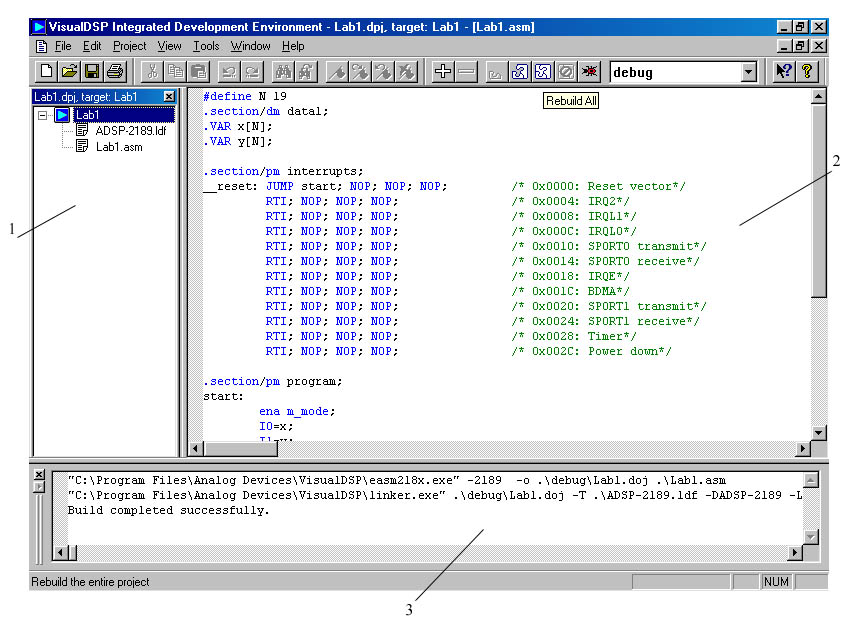Screen dimensions: 850x625
Task: Toggle a bookmark with the first bookmark icon
Action: click(x=337, y=72)
